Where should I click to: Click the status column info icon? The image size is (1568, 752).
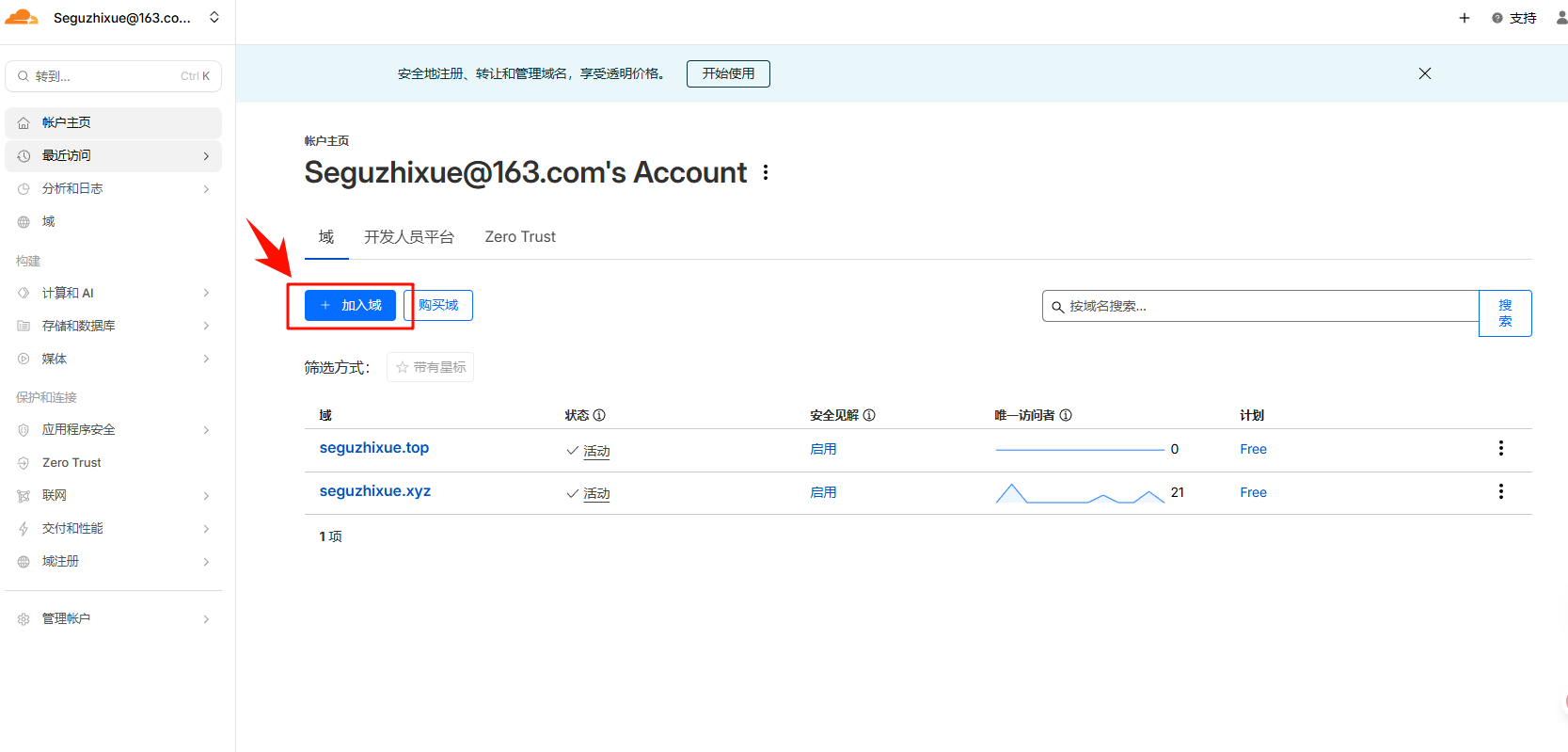(x=599, y=415)
